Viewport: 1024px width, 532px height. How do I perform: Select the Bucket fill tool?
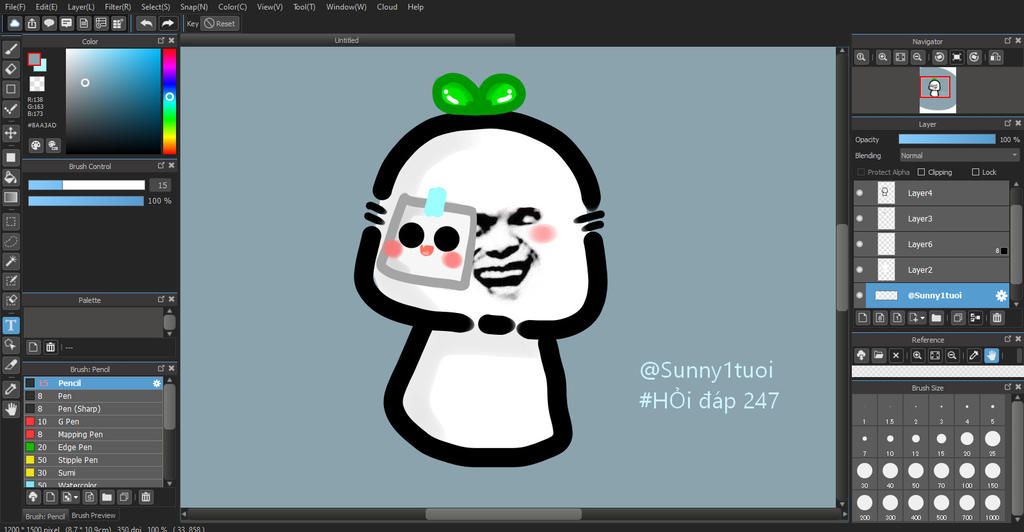pos(11,178)
